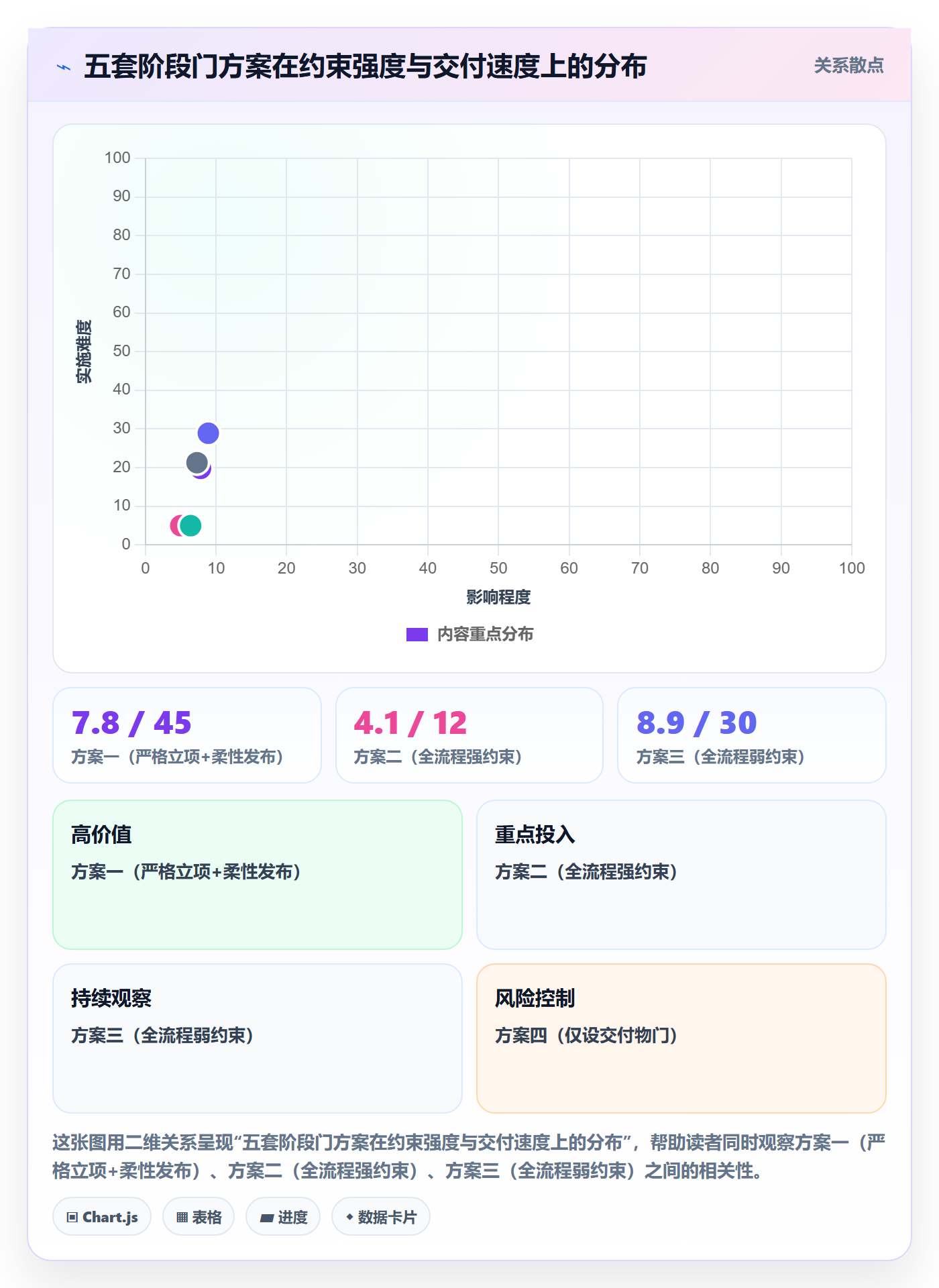Open the 7.8 / 45 stat card
This screenshot has width=939, height=1288.
(187, 735)
